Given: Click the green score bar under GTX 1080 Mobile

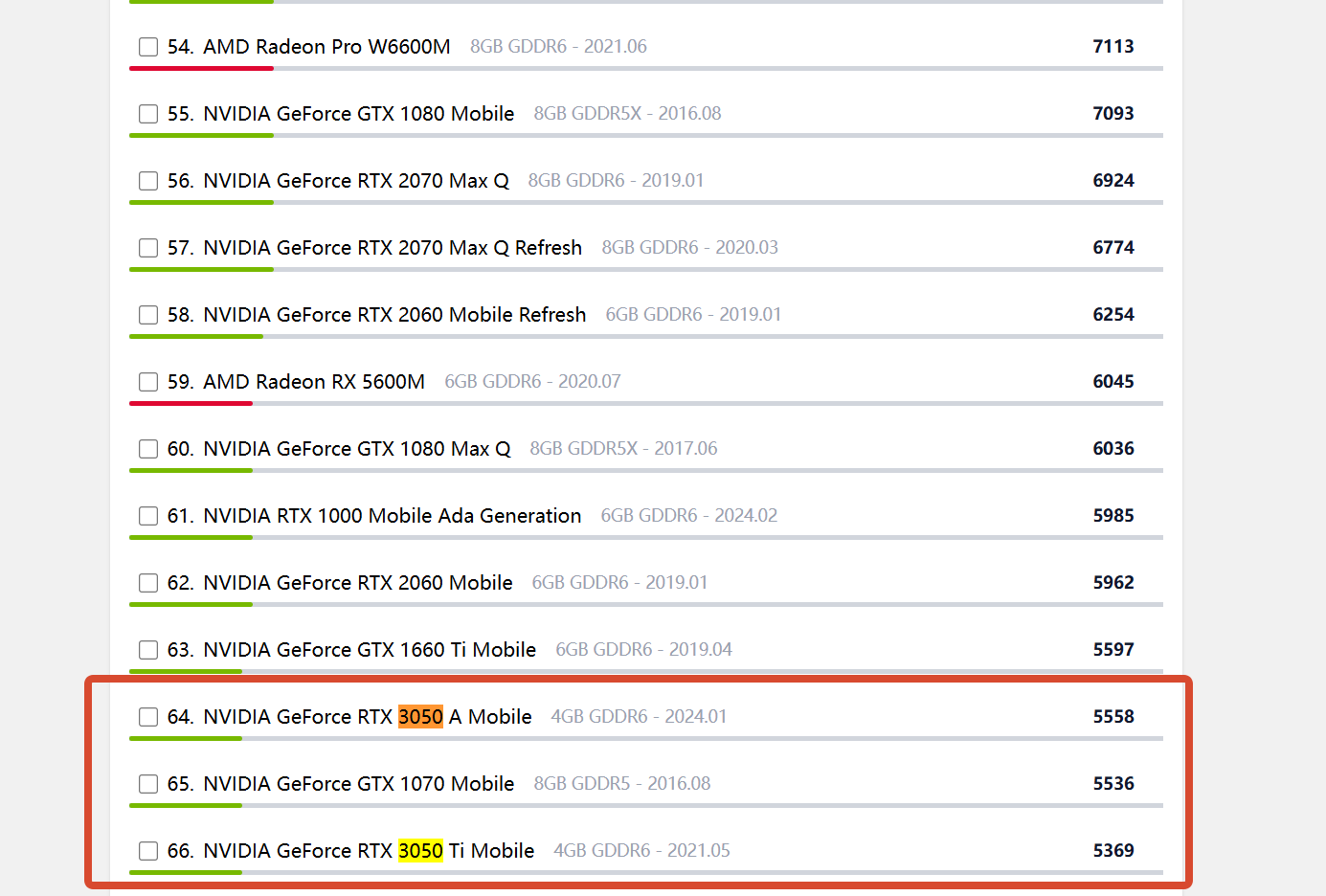Looking at the screenshot, I should click(x=201, y=136).
